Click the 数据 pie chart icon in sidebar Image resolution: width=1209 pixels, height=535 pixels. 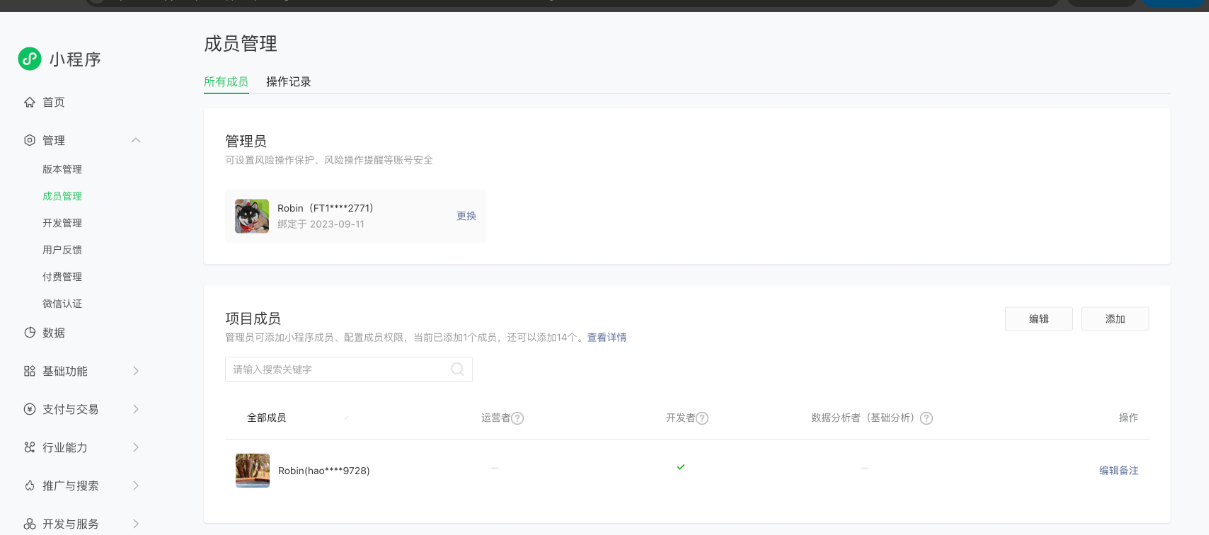(x=30, y=333)
